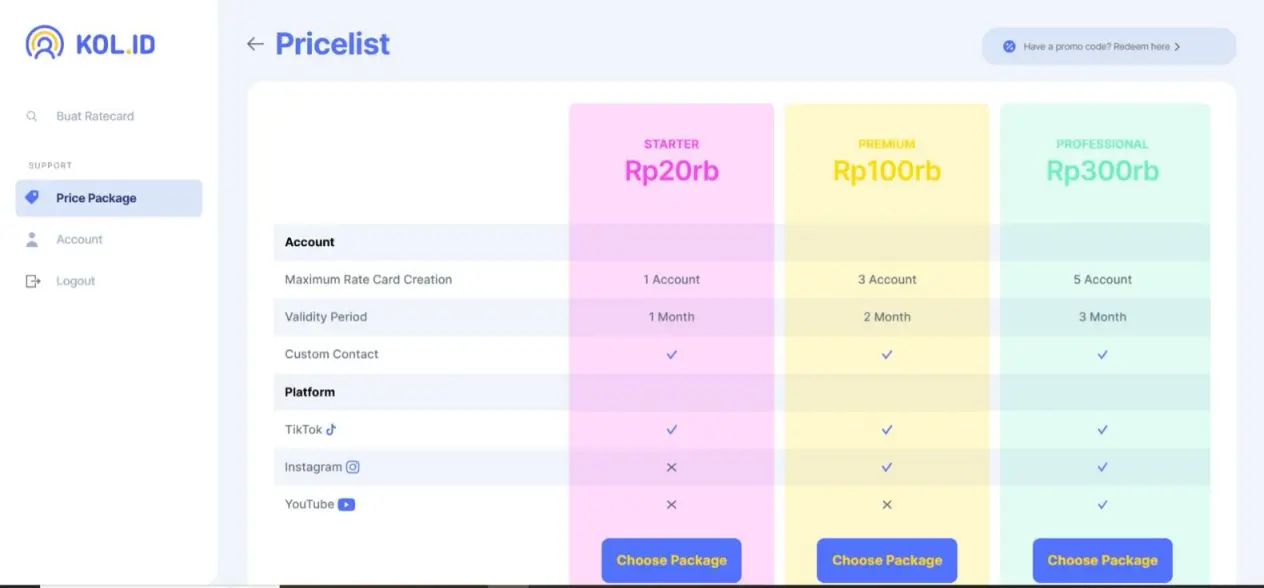Choose Package for the Starter plan

point(671,560)
